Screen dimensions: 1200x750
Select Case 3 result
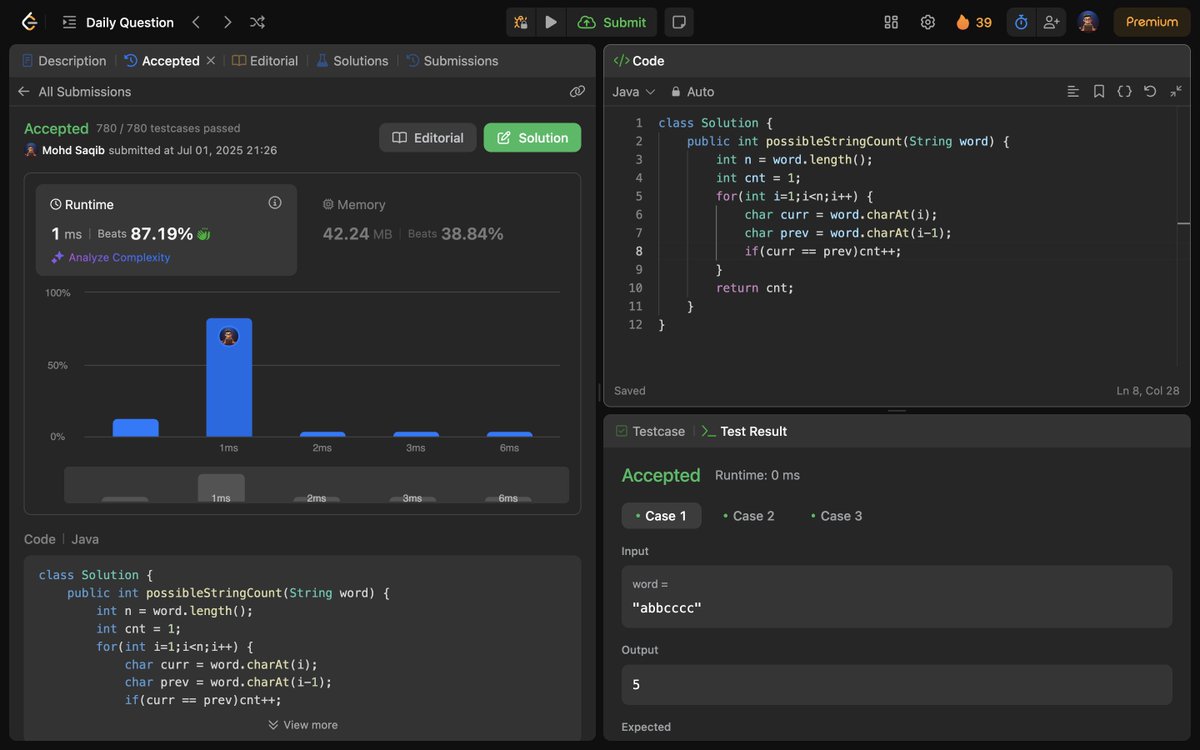point(837,516)
